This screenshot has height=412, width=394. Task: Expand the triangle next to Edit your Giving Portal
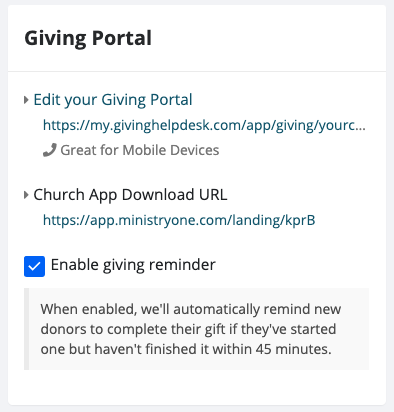point(26,100)
